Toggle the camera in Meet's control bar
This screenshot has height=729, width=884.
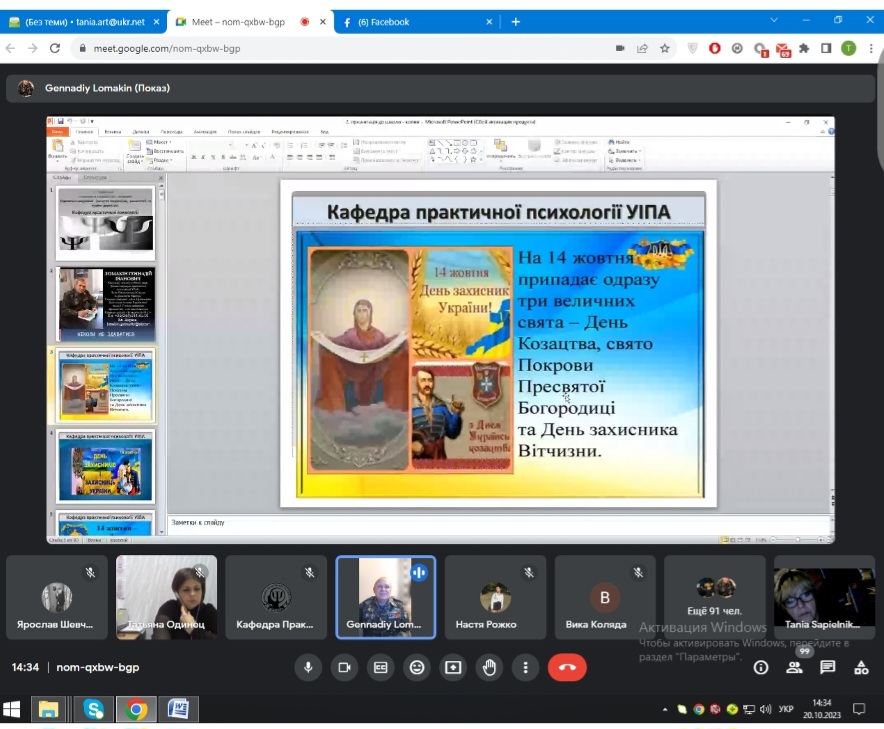344,668
